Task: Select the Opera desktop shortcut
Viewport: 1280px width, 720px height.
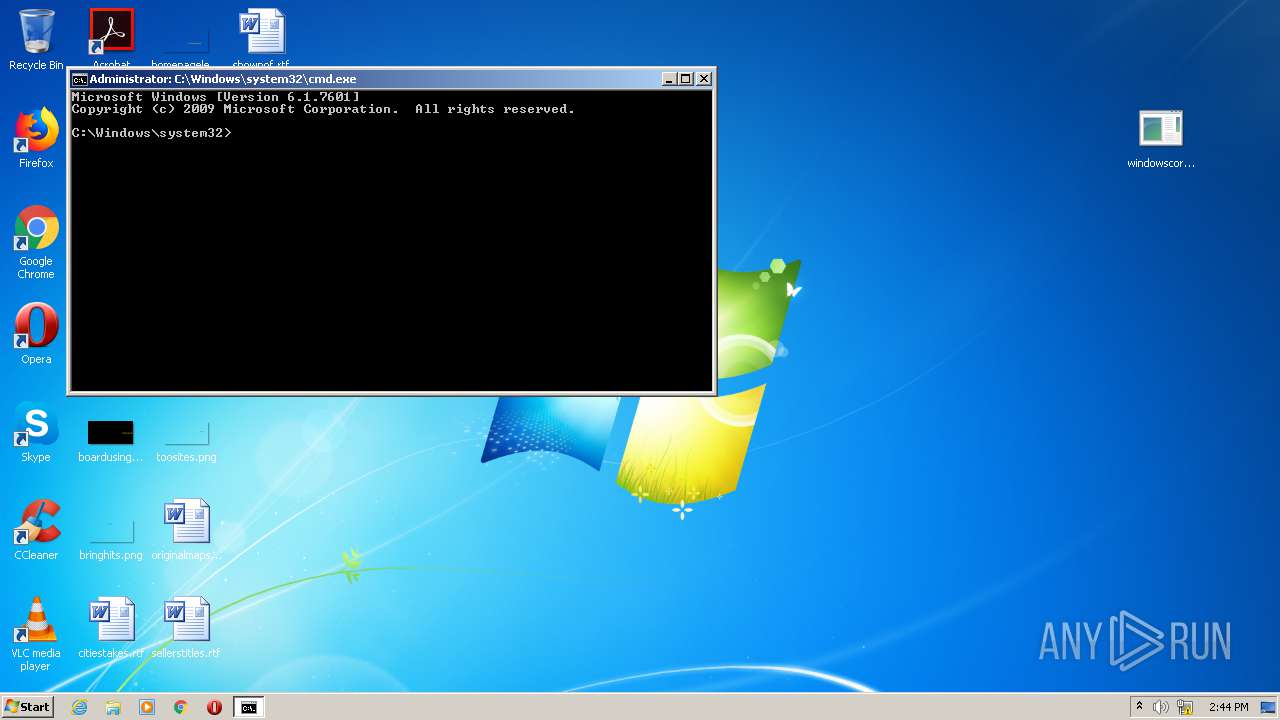Action: tap(36, 334)
